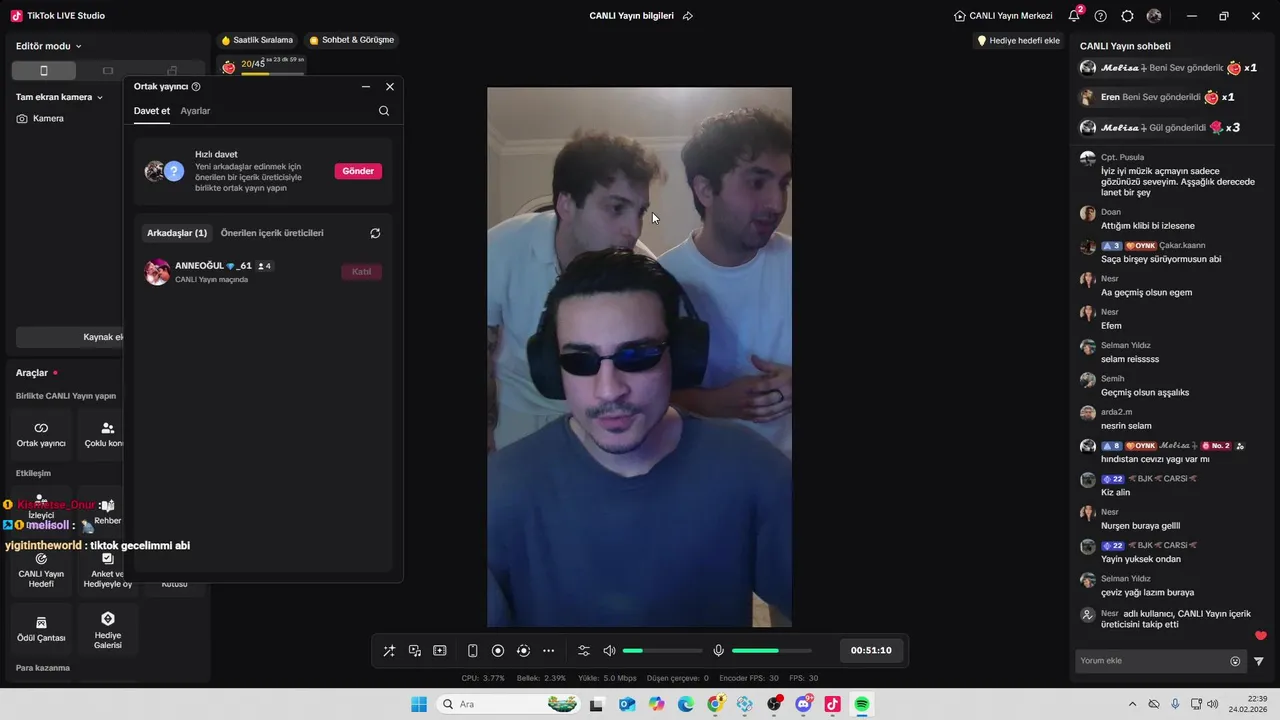The height and width of the screenshot is (720, 1280).
Task: Click Katıl button for ANNEOĞUL
Action: coord(361,272)
